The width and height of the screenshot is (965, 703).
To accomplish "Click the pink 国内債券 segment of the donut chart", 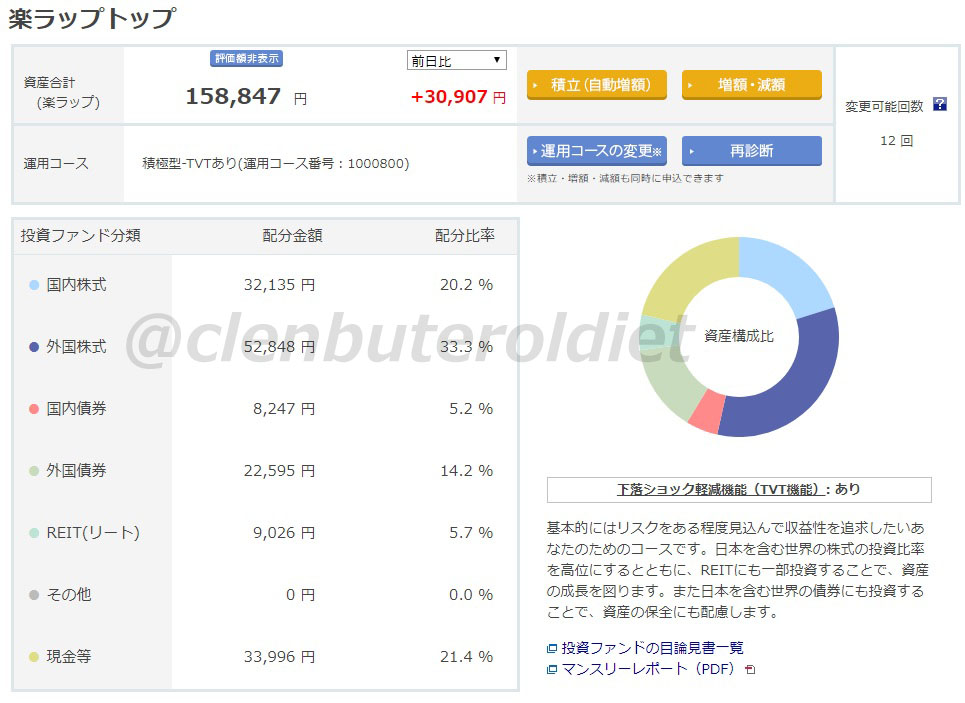I will (708, 411).
